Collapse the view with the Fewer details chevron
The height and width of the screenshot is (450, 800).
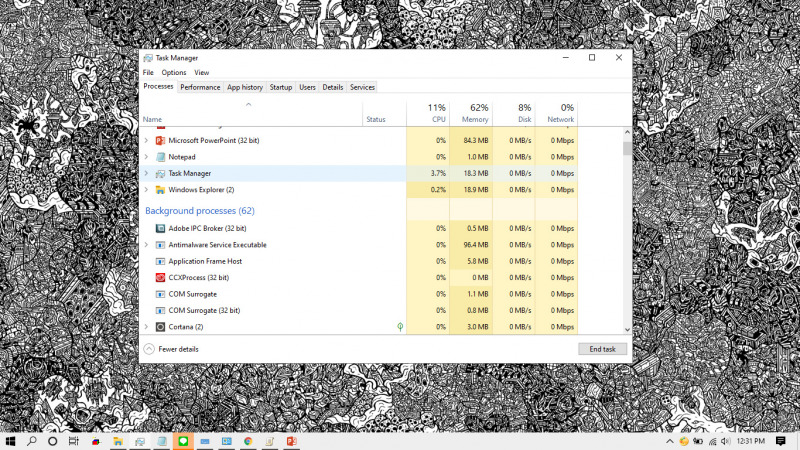(149, 349)
